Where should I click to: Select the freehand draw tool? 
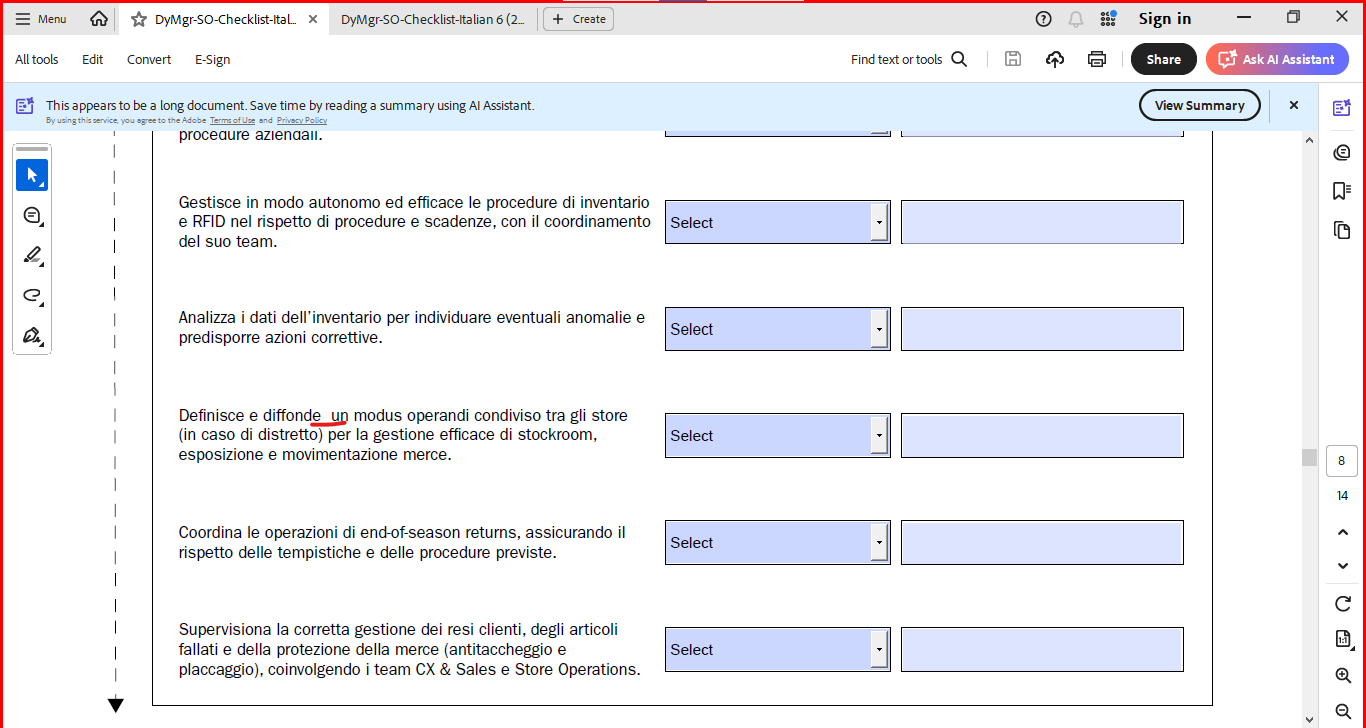32,296
